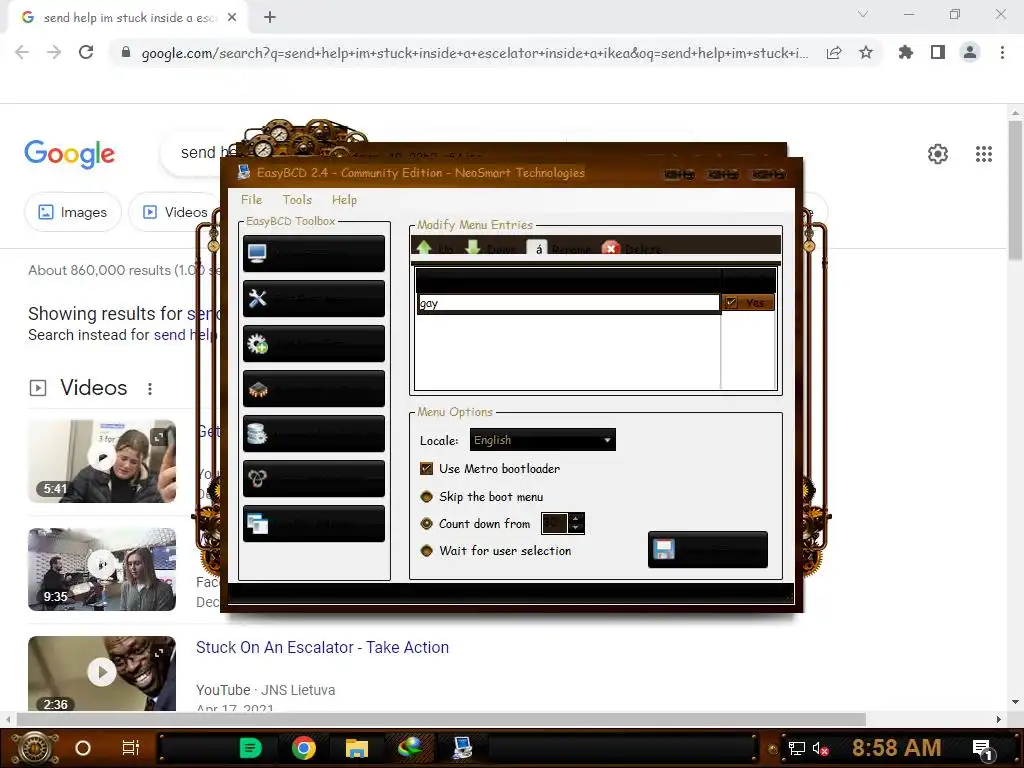The width and height of the screenshot is (1024, 768).
Task: Open Chrome side panel
Action: pyautogui.click(x=938, y=52)
